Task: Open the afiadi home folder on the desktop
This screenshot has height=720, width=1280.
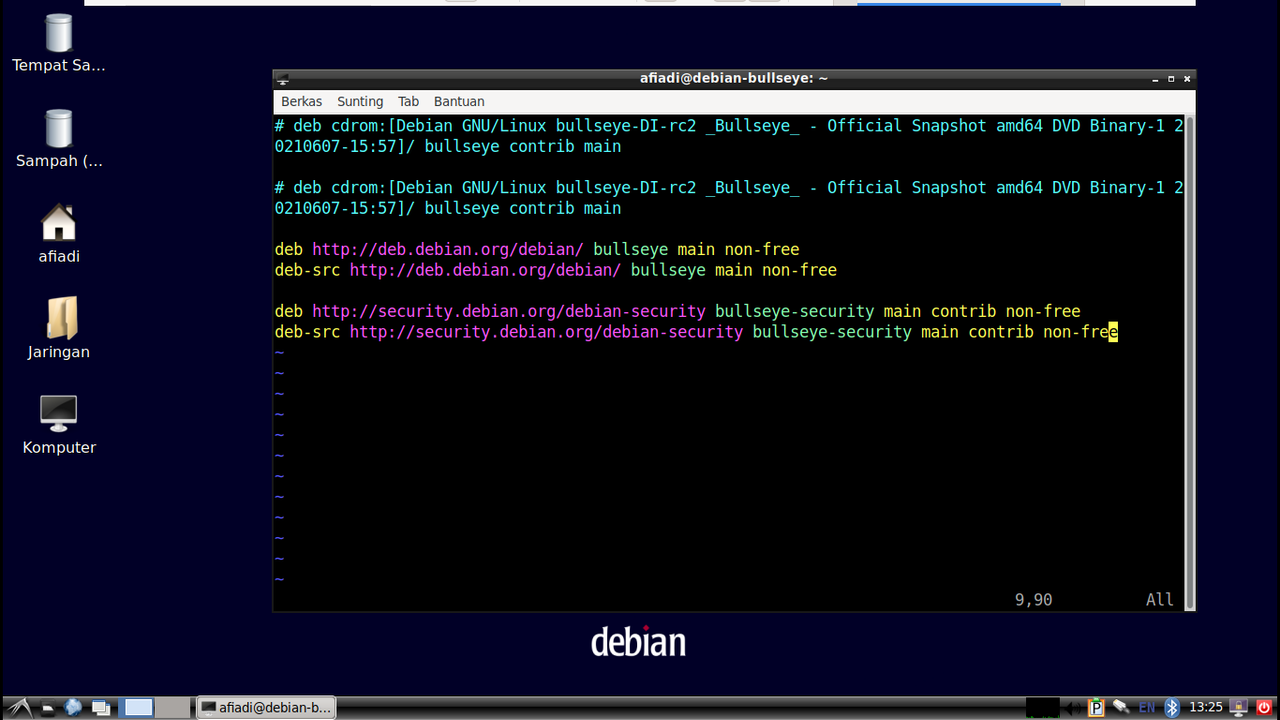Action: 58,230
